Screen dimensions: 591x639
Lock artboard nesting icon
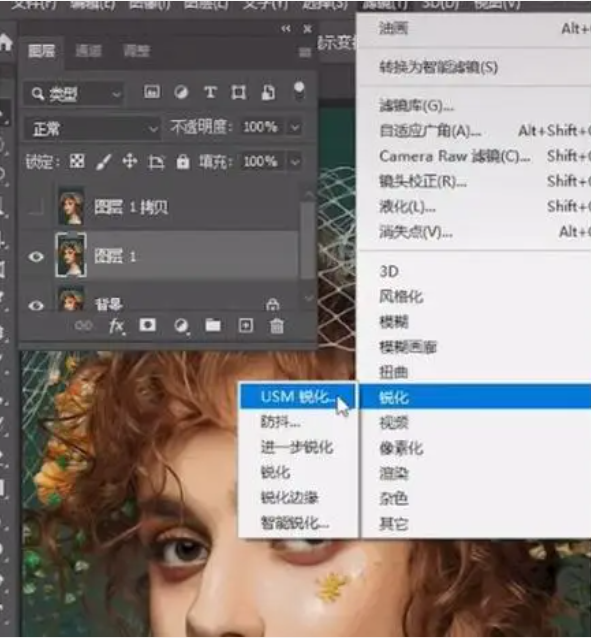(x=156, y=162)
